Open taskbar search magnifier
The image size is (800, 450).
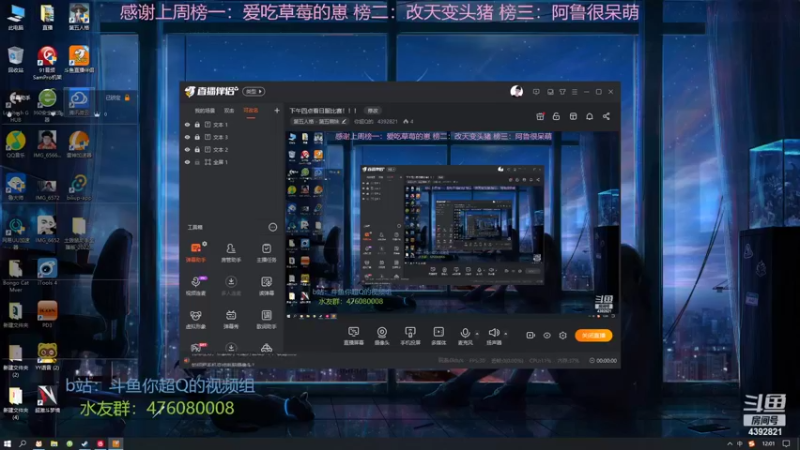[x=22, y=444]
